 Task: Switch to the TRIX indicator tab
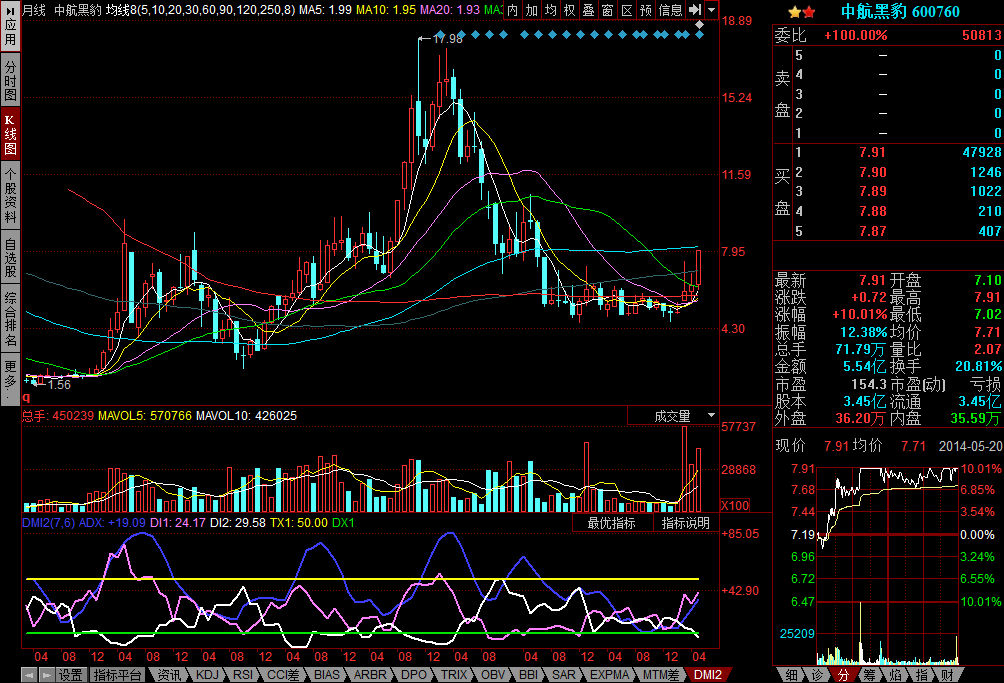[453, 675]
